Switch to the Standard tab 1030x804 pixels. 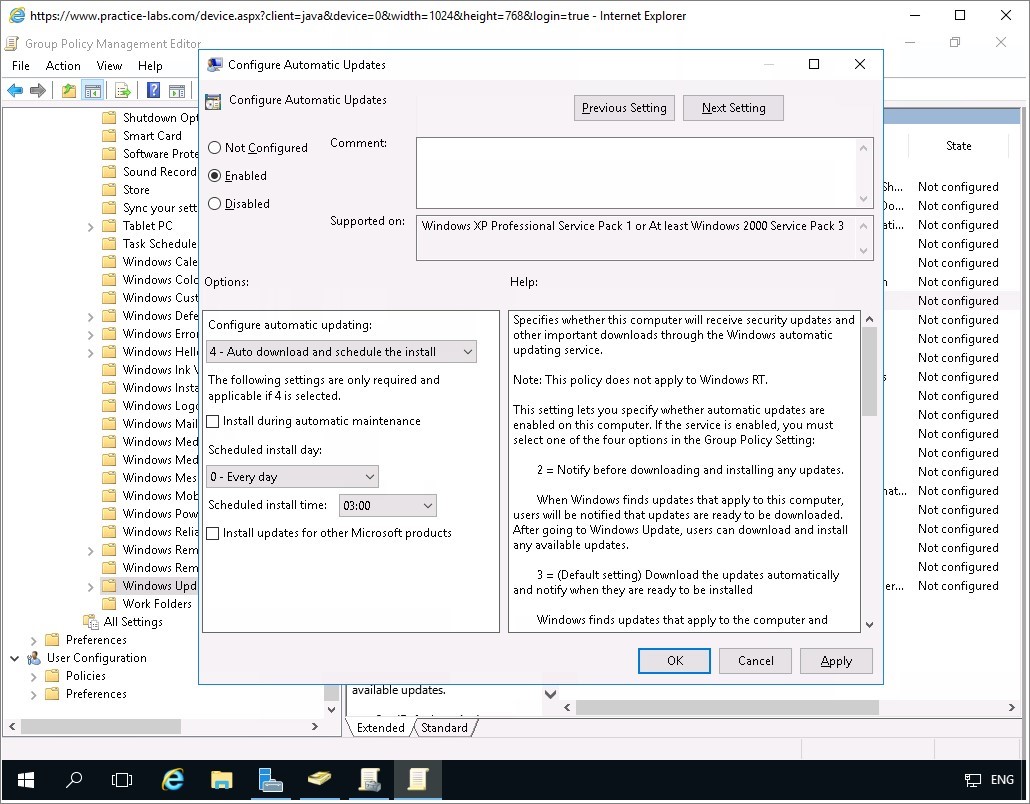[444, 728]
